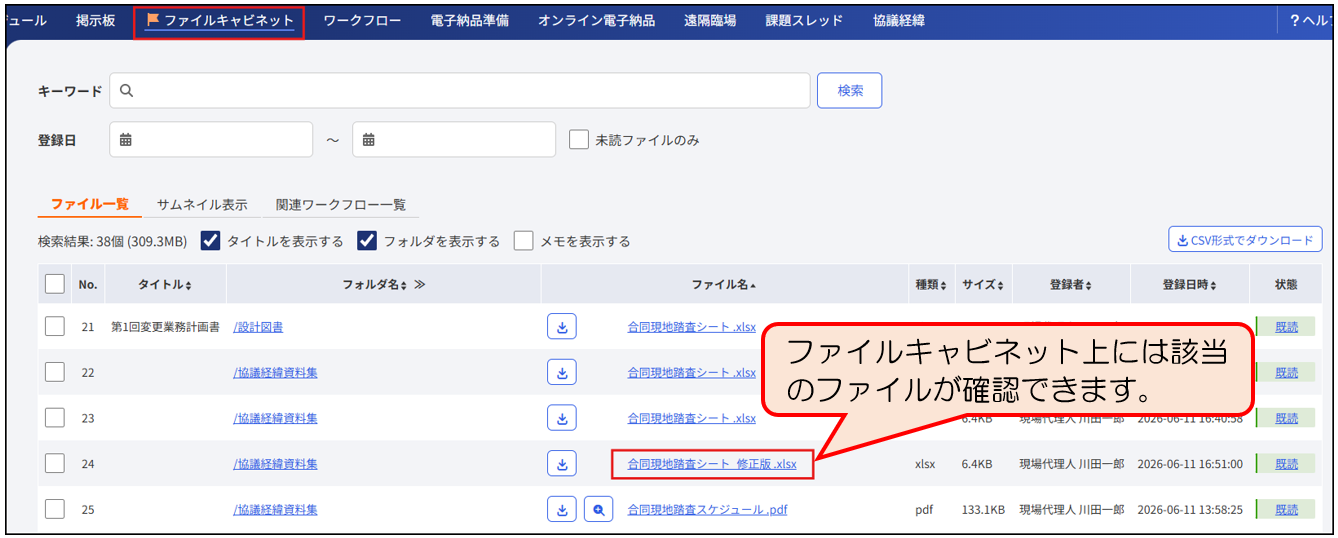Toggle 未読ファイルのみ checkbox
This screenshot has width=1338, height=538.
coord(579,140)
